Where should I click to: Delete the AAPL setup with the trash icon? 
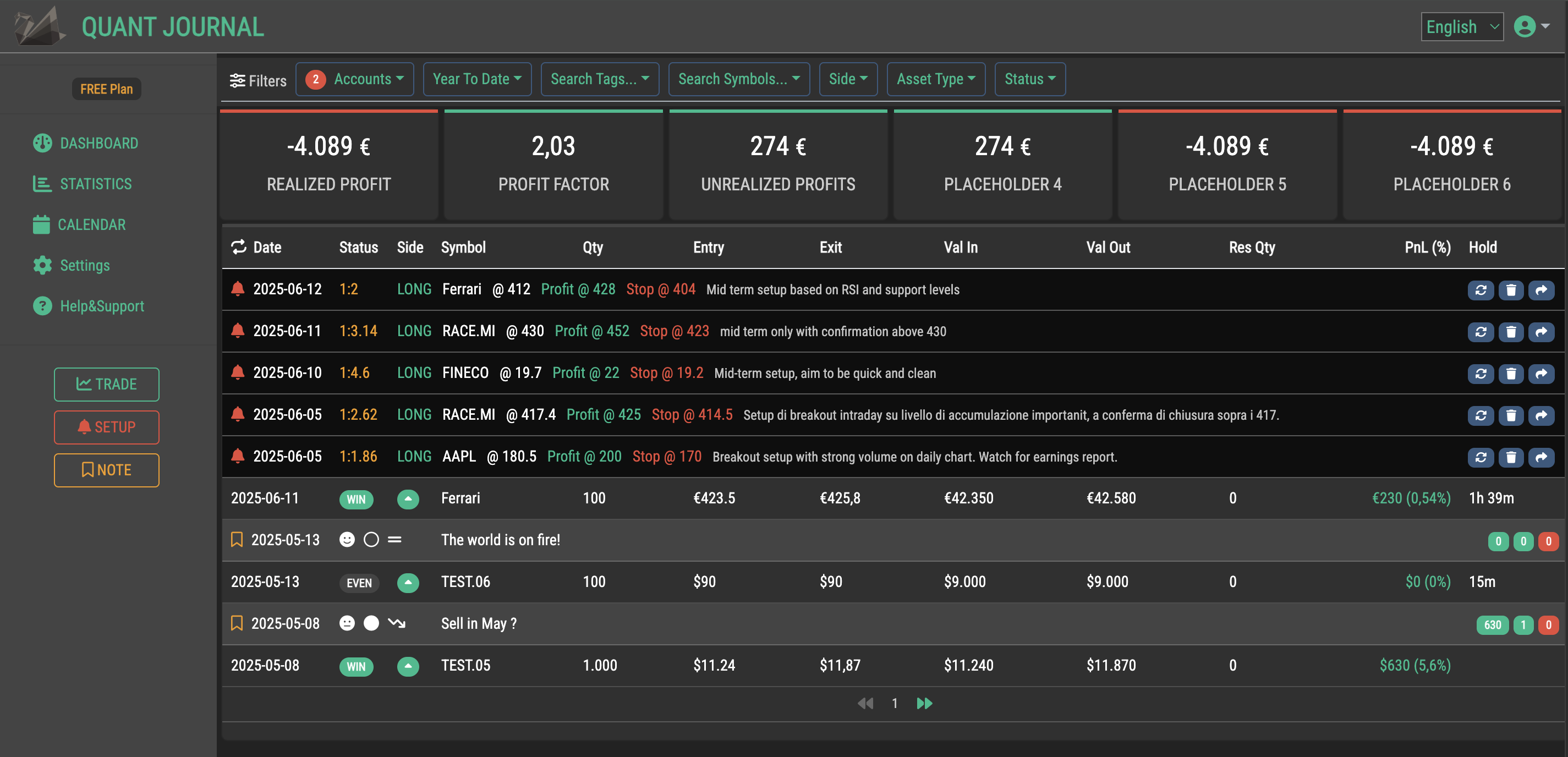[1511, 458]
